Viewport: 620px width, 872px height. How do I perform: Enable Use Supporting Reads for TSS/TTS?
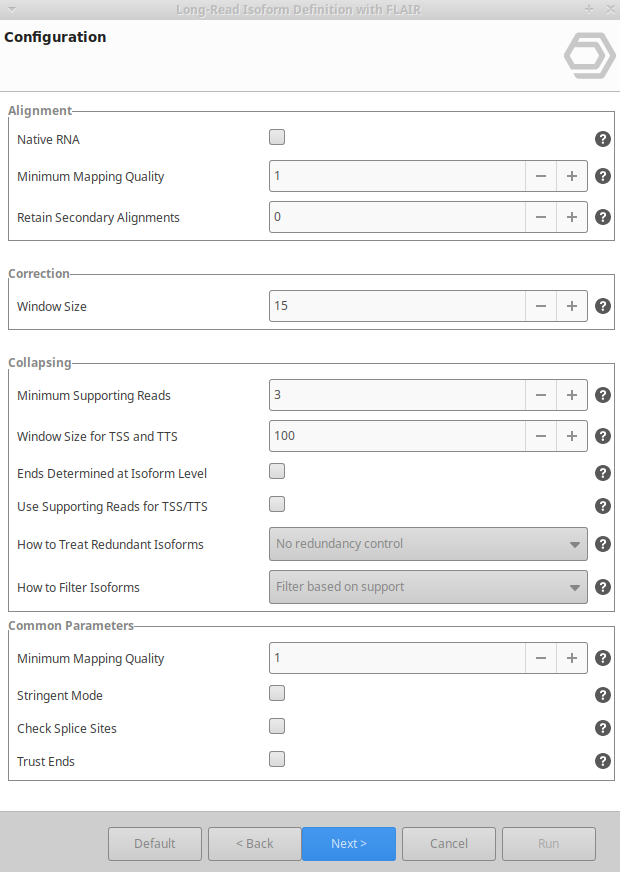[277, 504]
